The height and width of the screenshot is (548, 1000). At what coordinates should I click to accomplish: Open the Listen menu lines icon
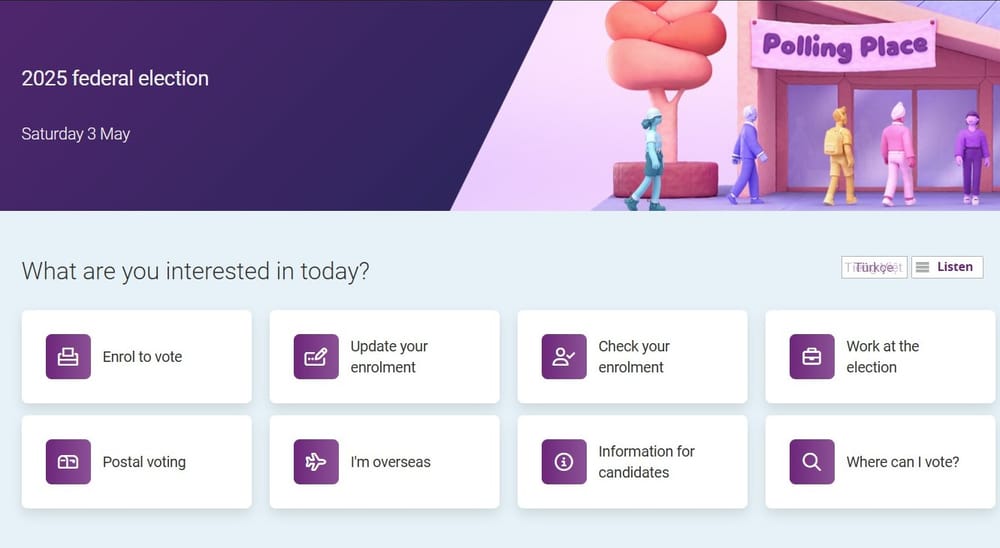[x=923, y=267]
